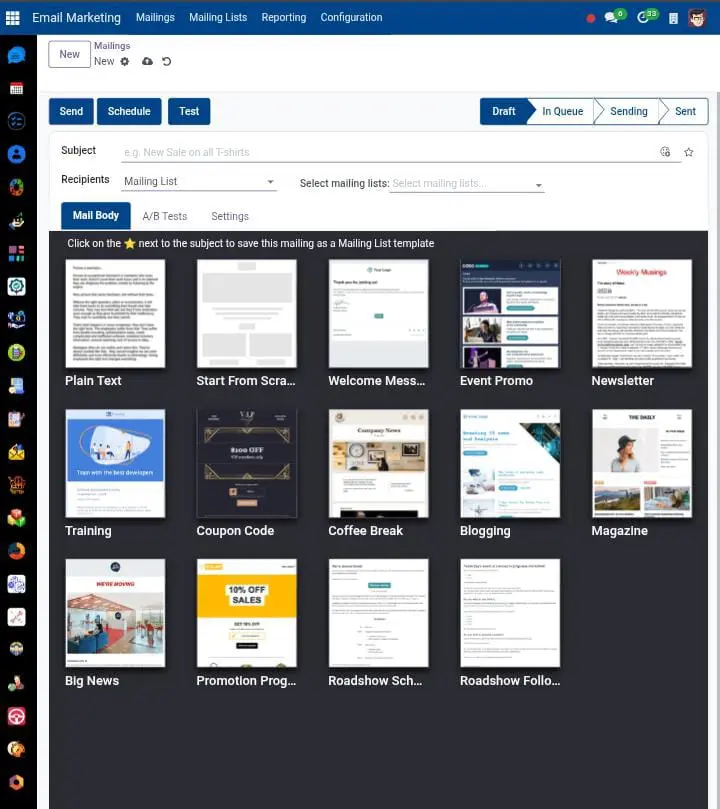
Task: Open Dashboards tiles app in sidebar
Action: [x=17, y=253]
